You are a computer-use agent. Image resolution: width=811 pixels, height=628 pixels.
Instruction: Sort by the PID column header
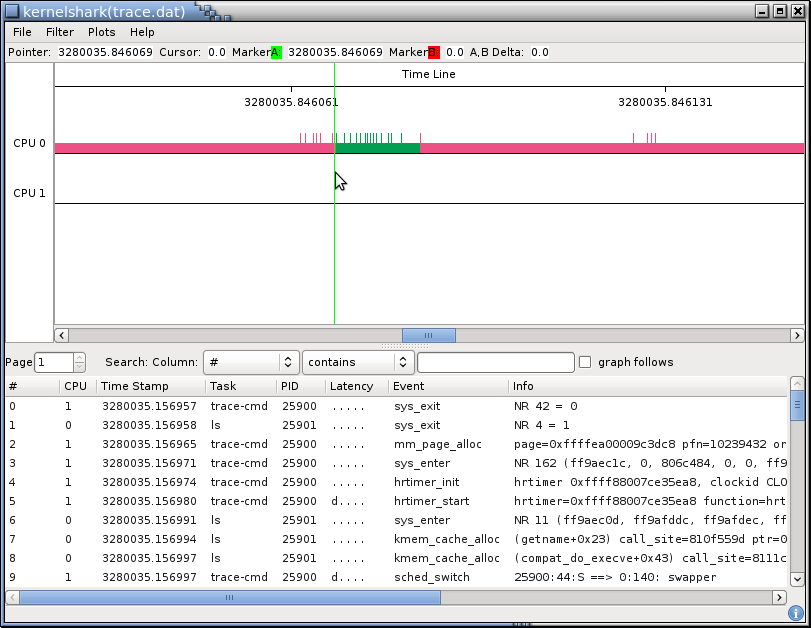pyautogui.click(x=301, y=386)
